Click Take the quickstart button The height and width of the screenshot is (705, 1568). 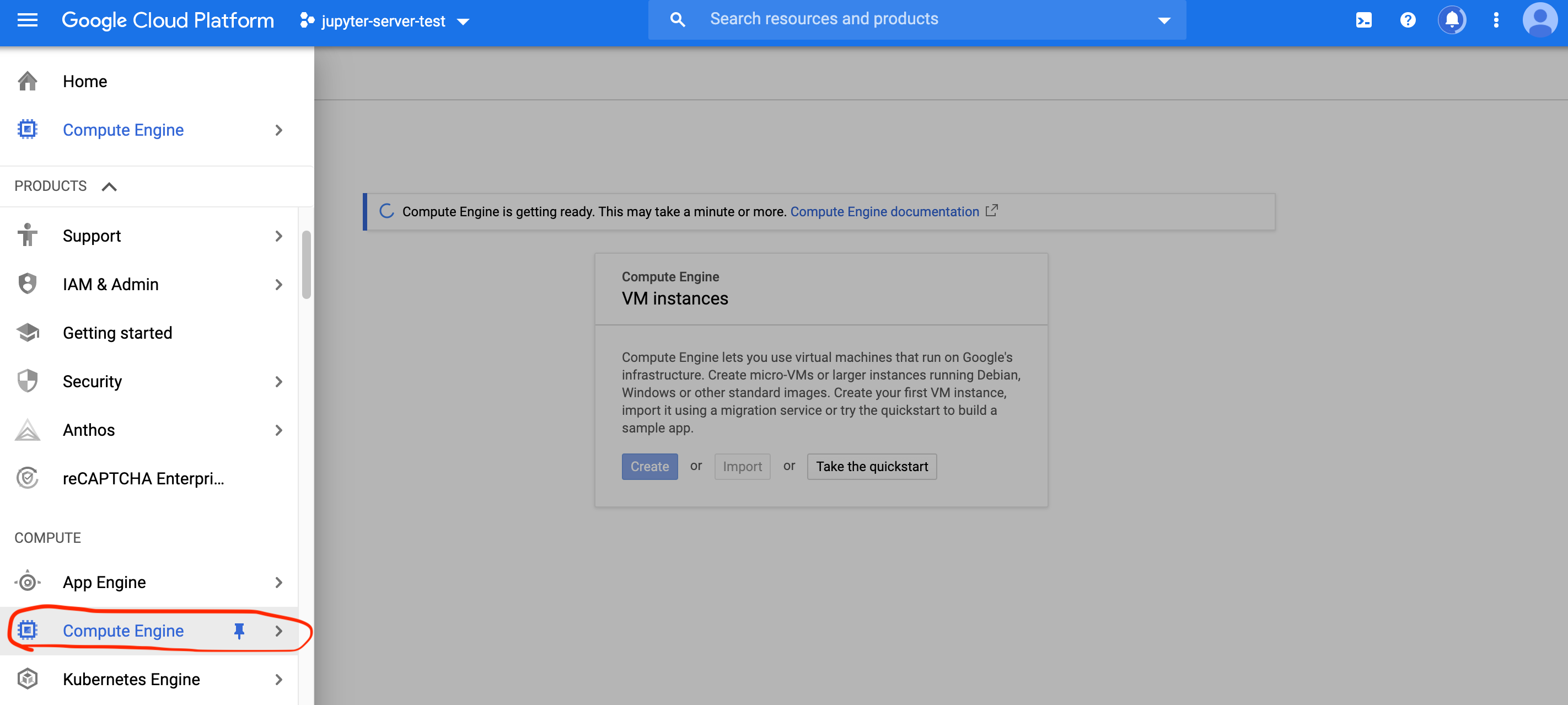[x=871, y=466]
